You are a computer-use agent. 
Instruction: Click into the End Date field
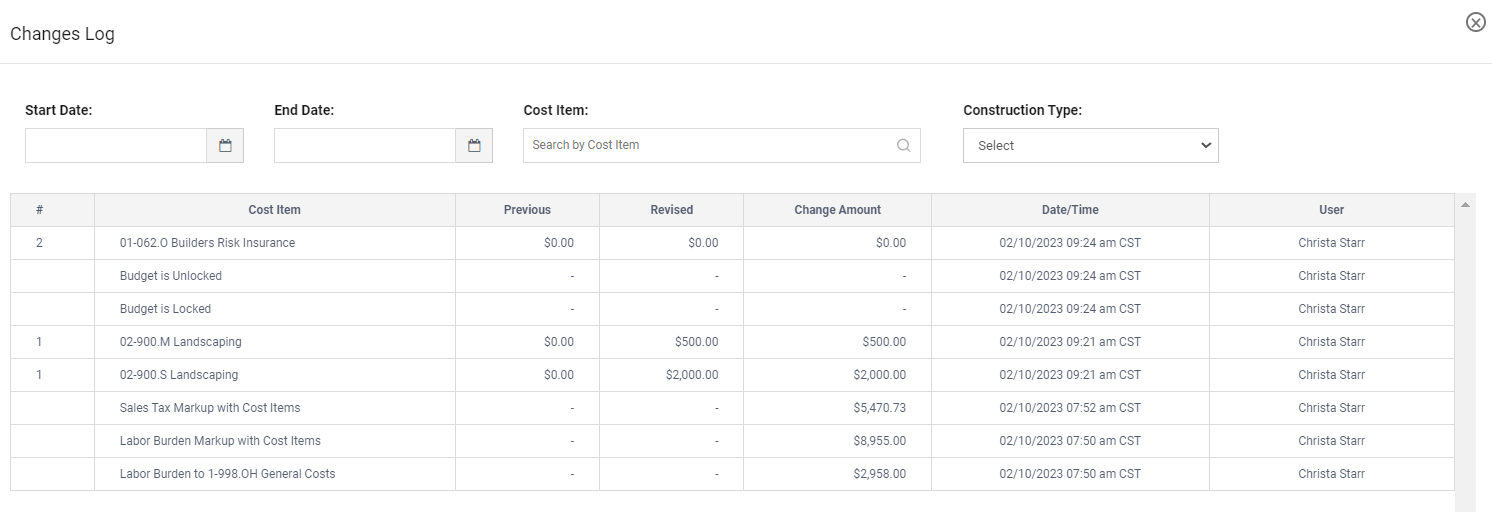tap(365, 146)
